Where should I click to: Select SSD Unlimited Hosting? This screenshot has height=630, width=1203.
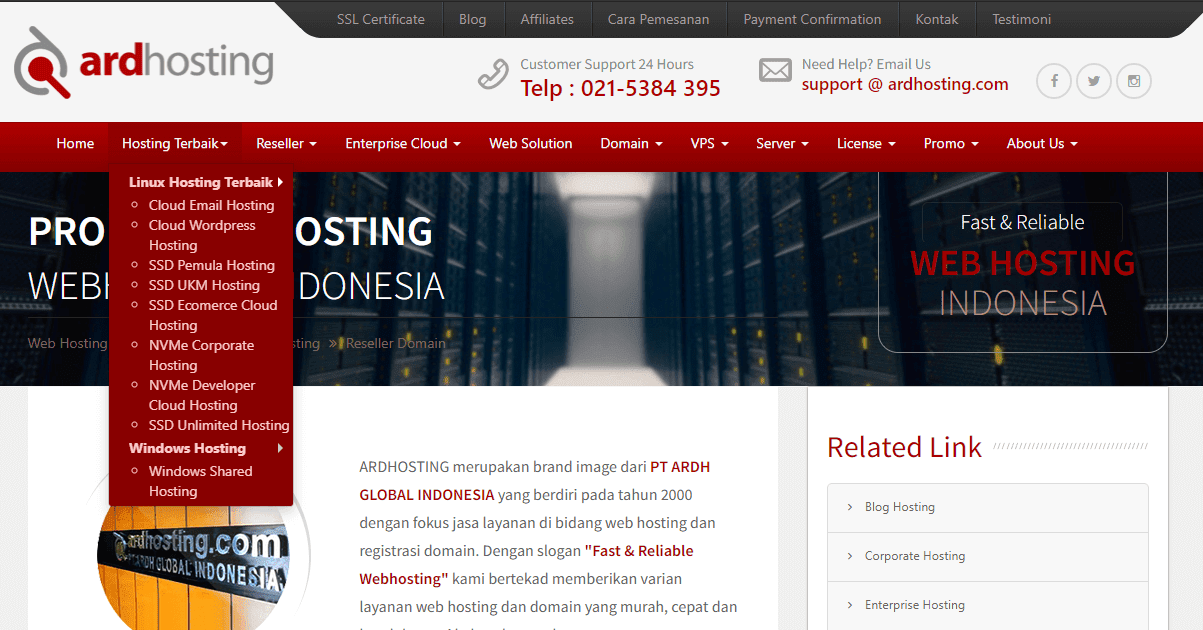219,425
